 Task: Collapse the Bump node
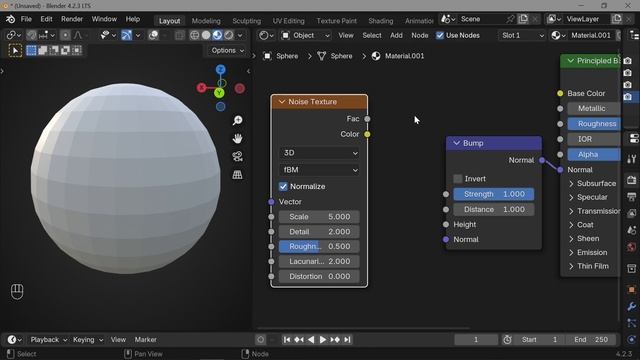[x=456, y=143]
